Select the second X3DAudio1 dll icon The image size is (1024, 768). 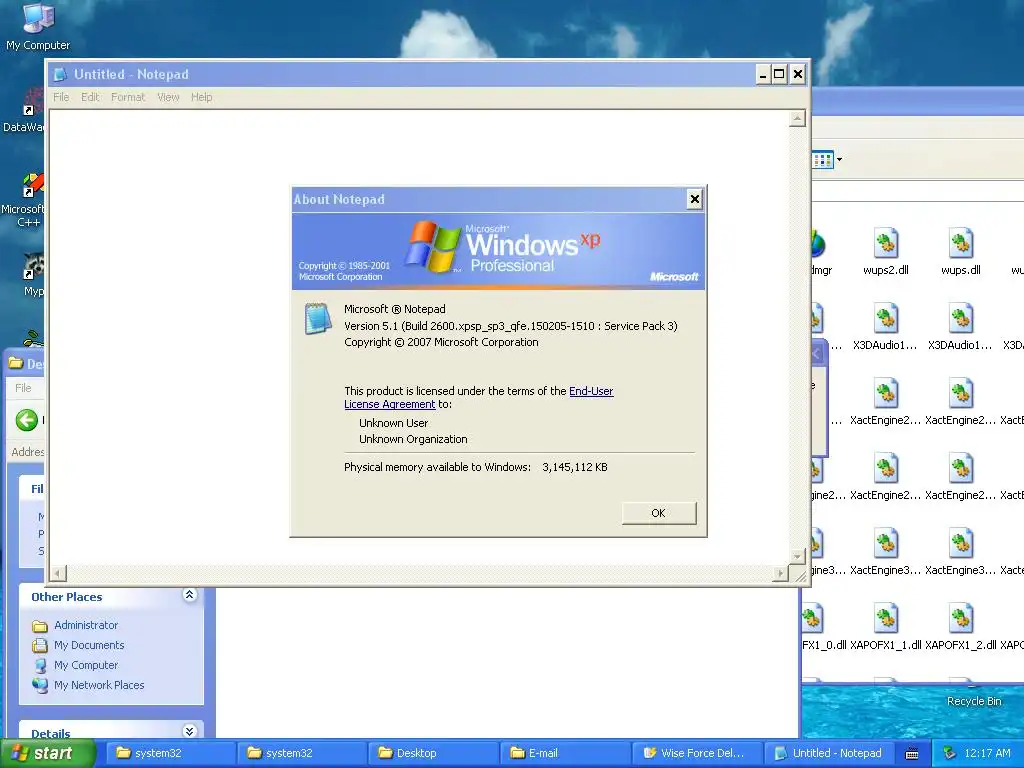[961, 319]
